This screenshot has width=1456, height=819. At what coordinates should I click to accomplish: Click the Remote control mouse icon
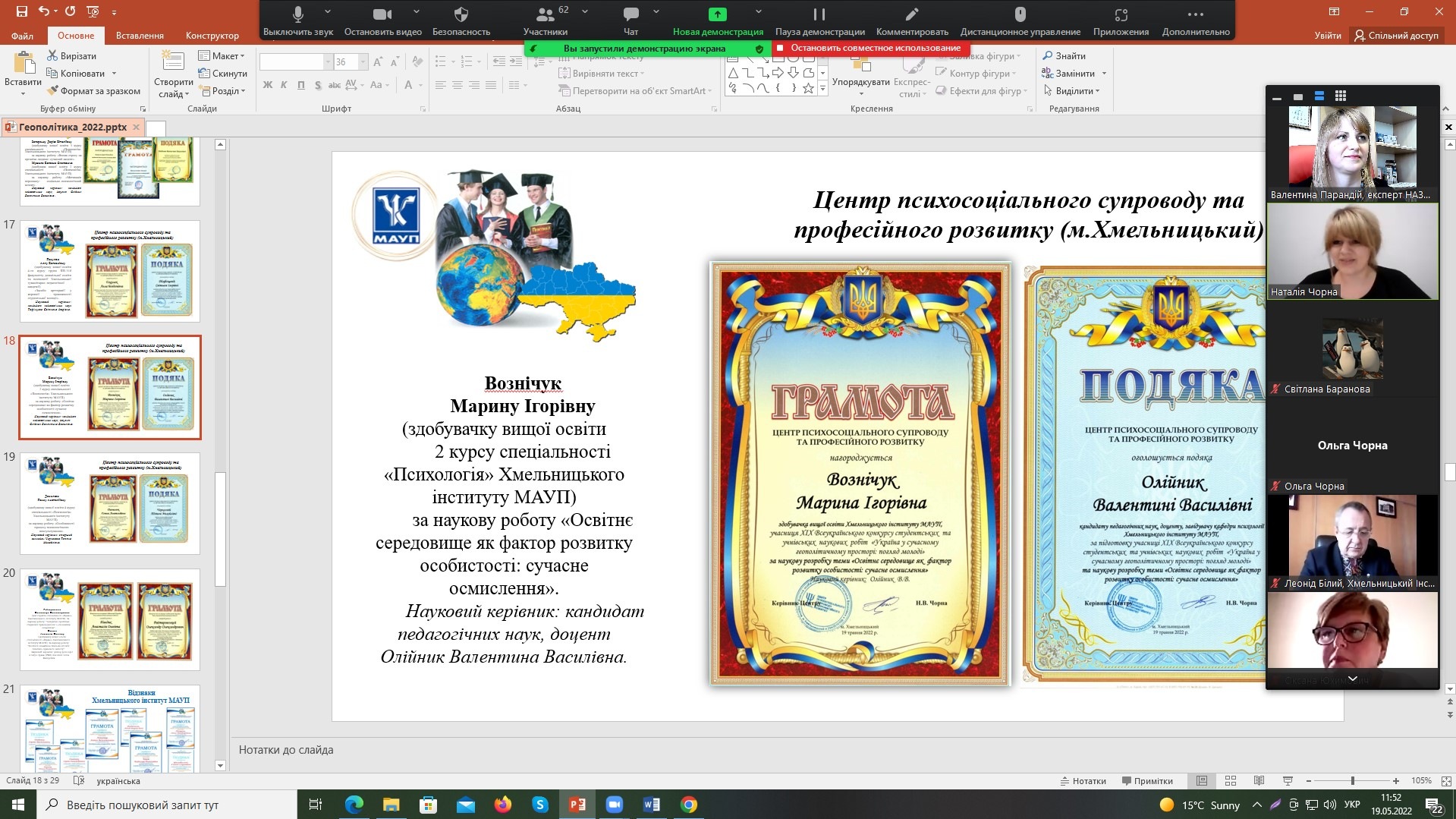[x=1020, y=14]
